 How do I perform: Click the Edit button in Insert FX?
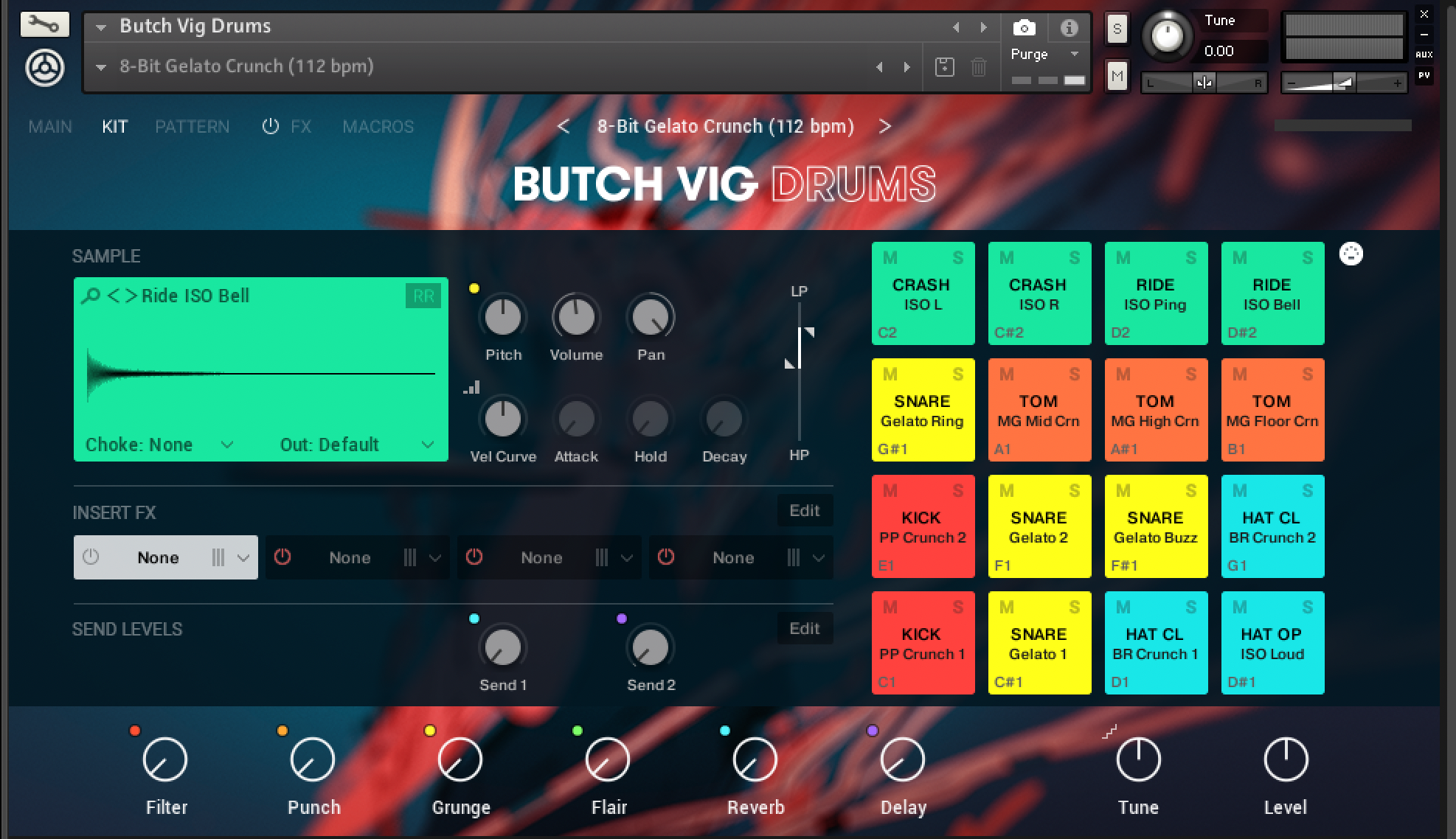pyautogui.click(x=804, y=511)
